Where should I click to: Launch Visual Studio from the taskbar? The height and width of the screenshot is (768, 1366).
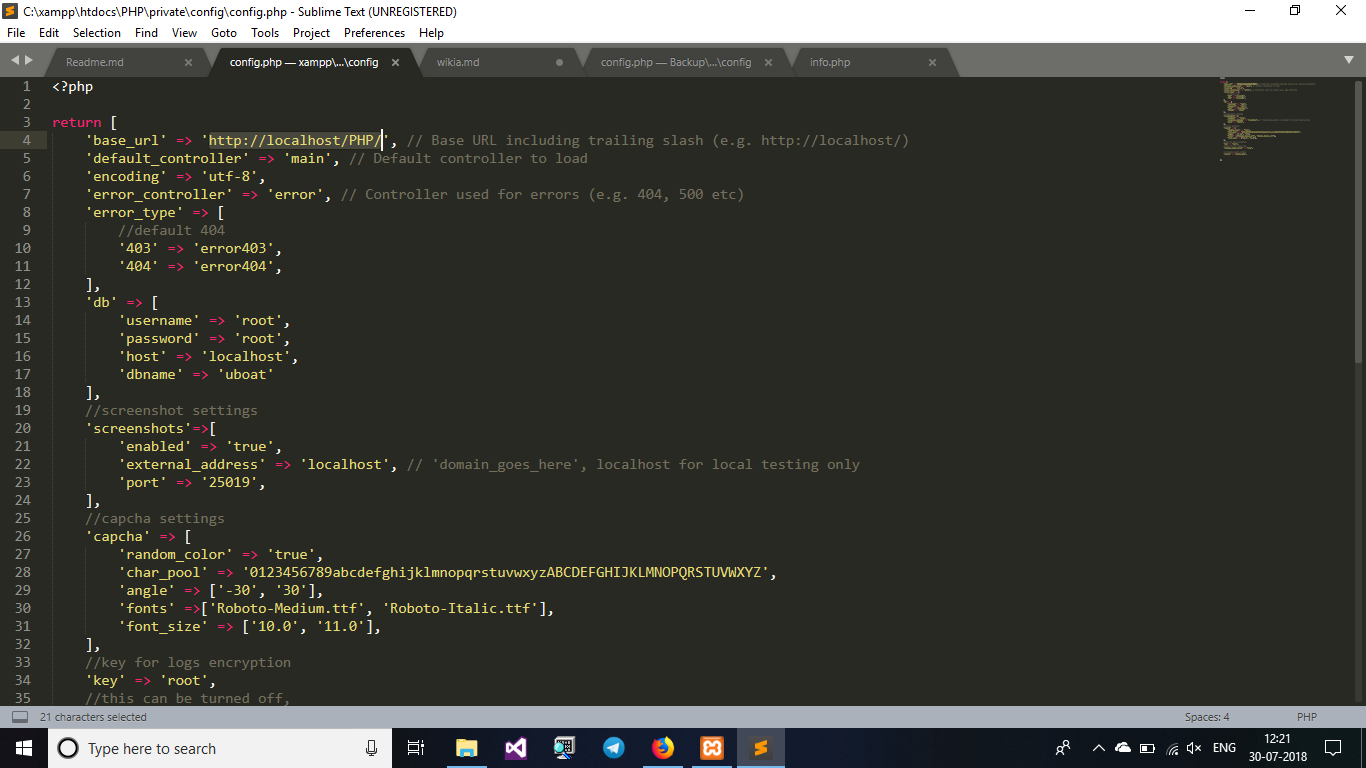(515, 748)
